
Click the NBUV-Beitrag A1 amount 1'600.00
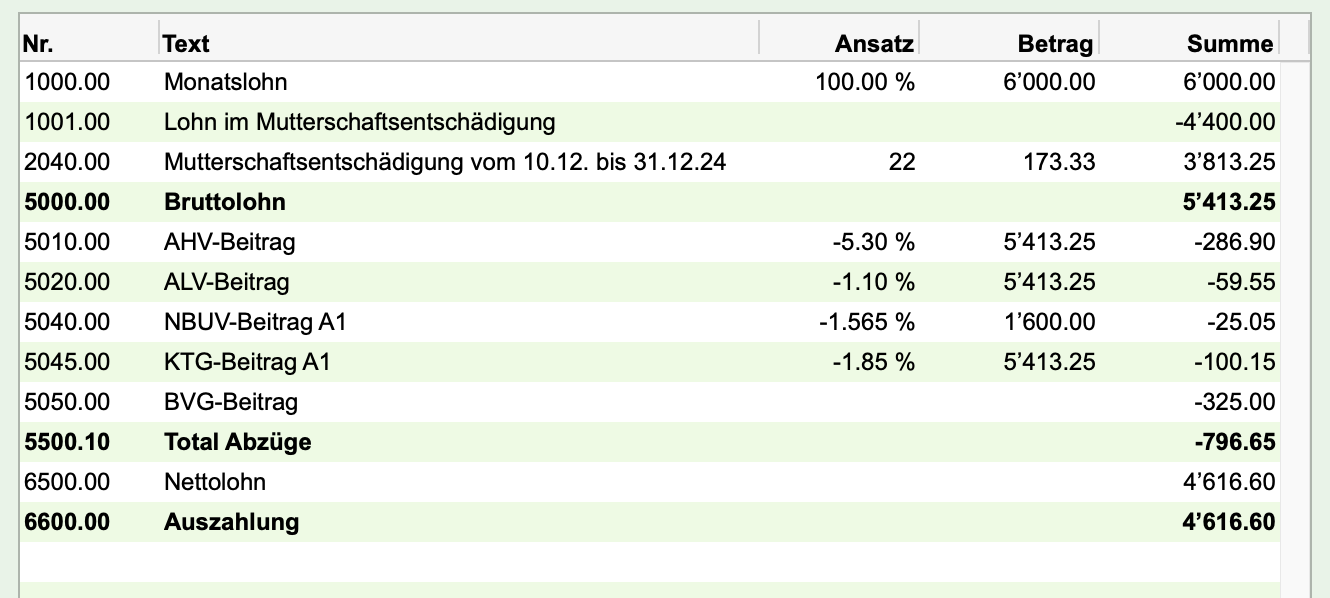click(x=1049, y=322)
